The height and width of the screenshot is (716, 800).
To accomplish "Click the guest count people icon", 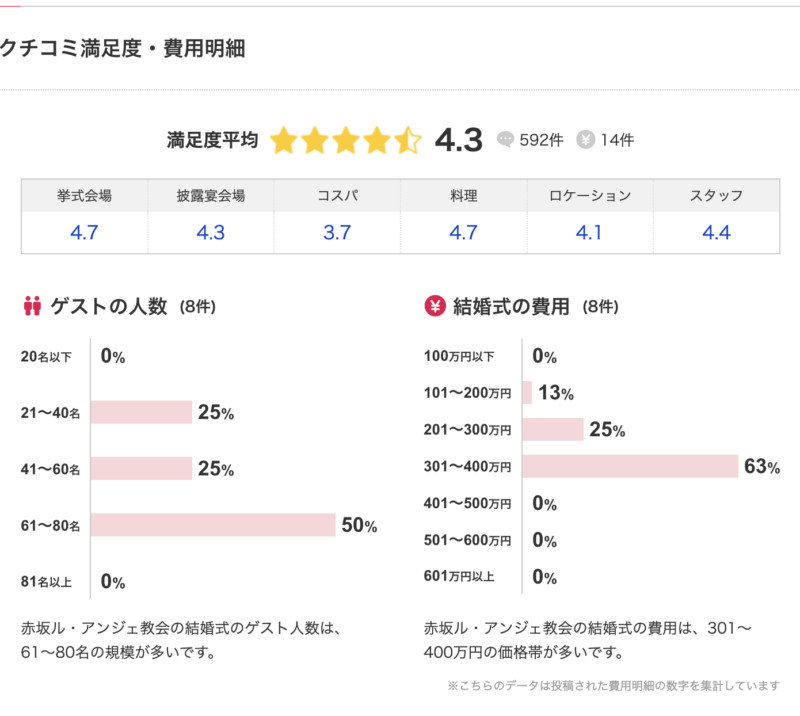I will point(31,307).
